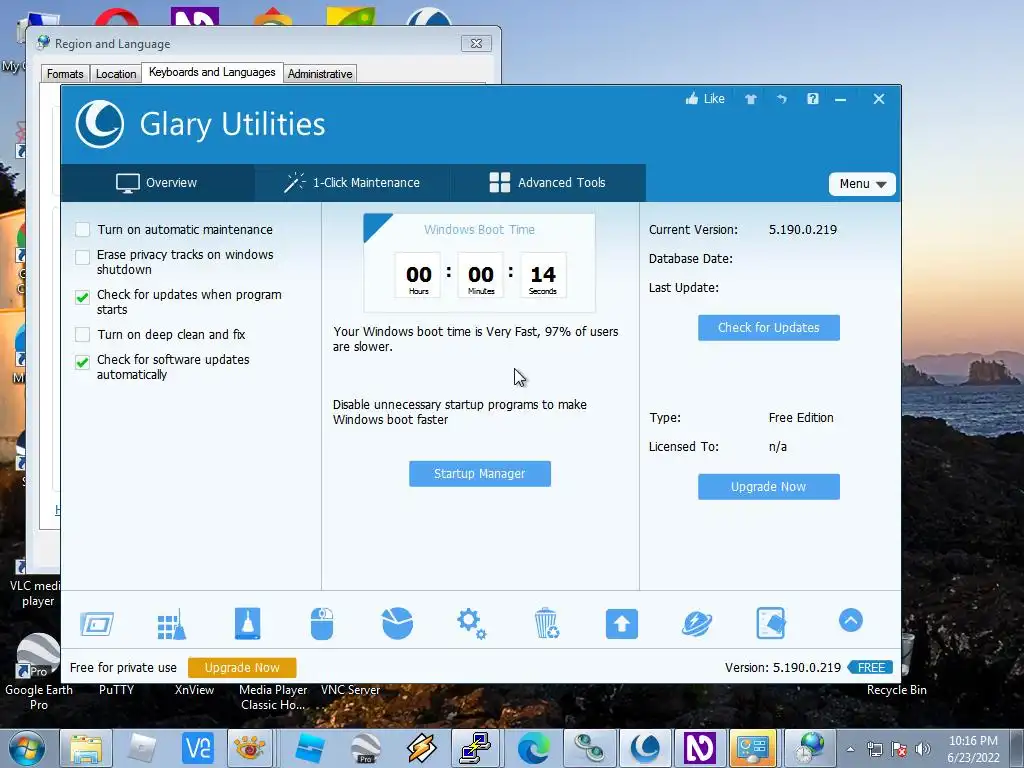Click the Check for Updates button
The width and height of the screenshot is (1024, 768).
(x=769, y=328)
